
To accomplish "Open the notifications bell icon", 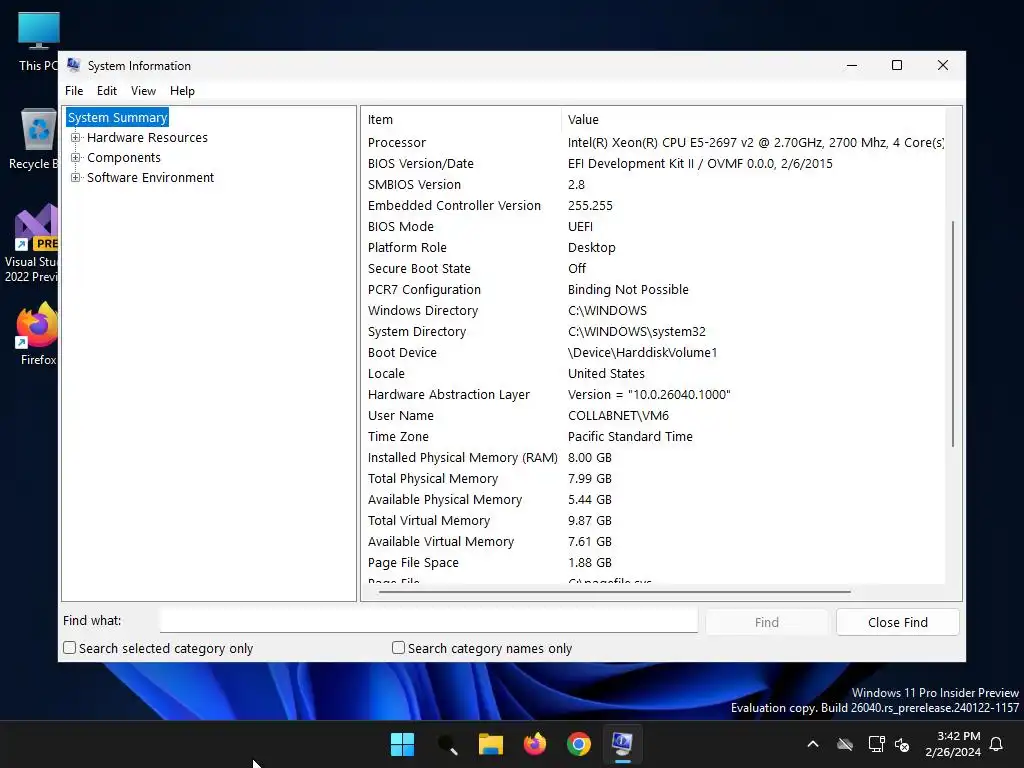I will click(997, 744).
